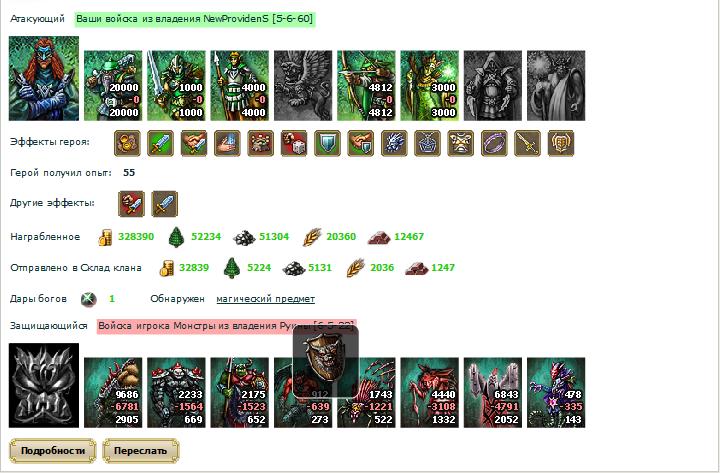This screenshot has height=473, width=720.
Task: Click the defender monster mask portrait
Action: tap(44, 385)
